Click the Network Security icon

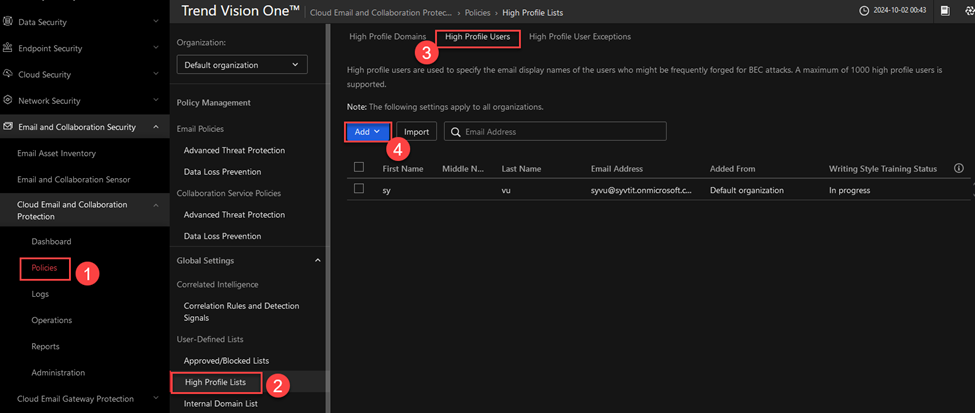click(x=8, y=100)
